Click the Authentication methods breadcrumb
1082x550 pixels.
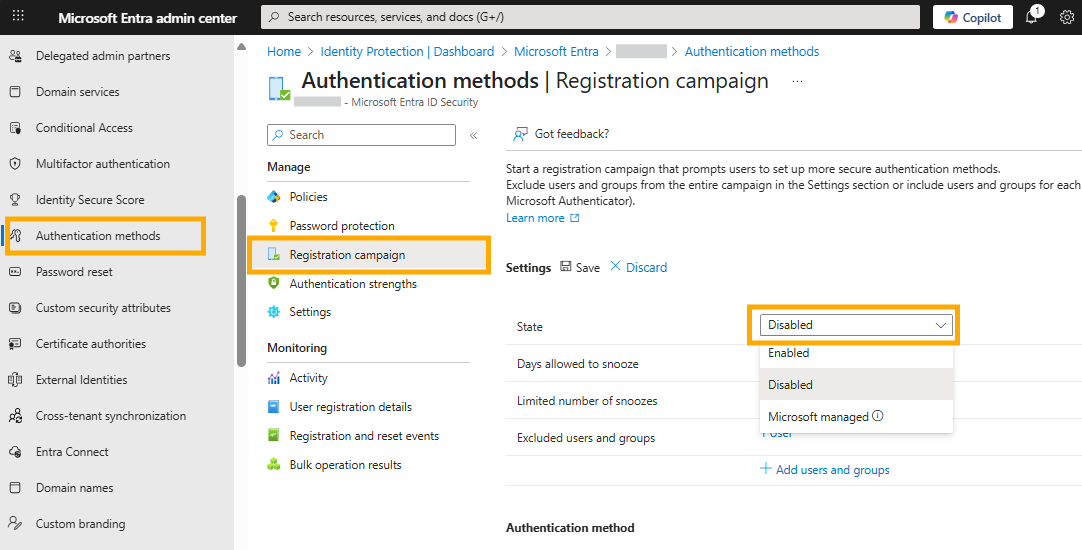pyautogui.click(x=751, y=51)
